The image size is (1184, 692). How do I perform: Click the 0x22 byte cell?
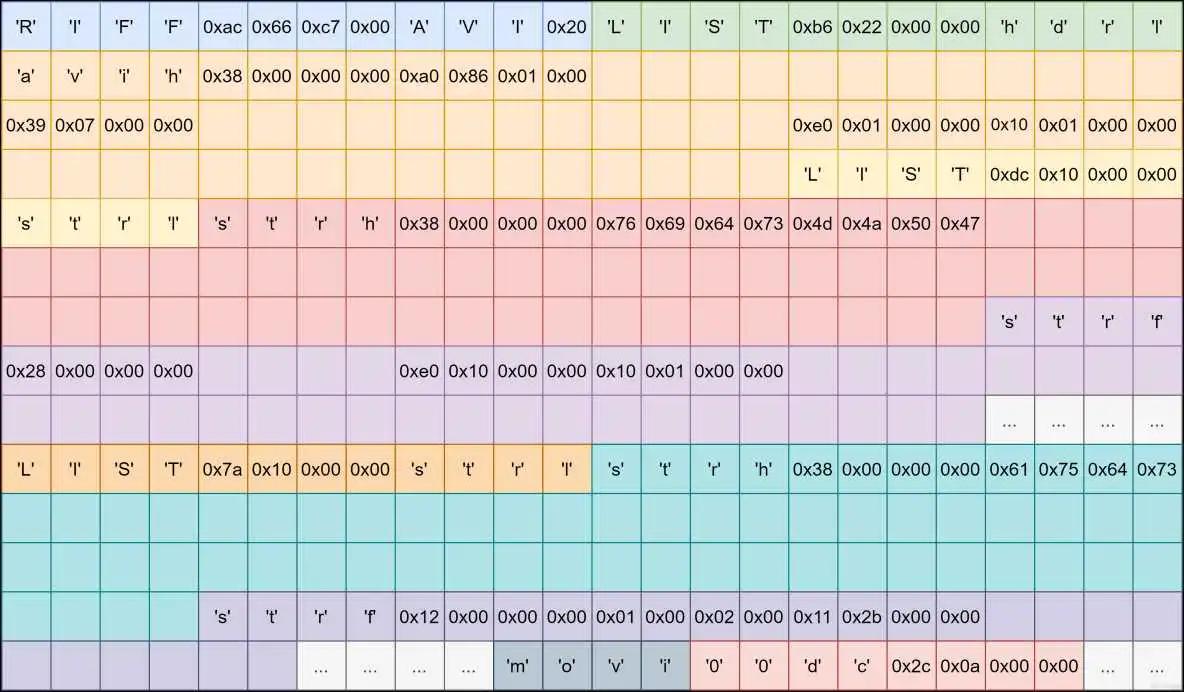click(x=862, y=27)
